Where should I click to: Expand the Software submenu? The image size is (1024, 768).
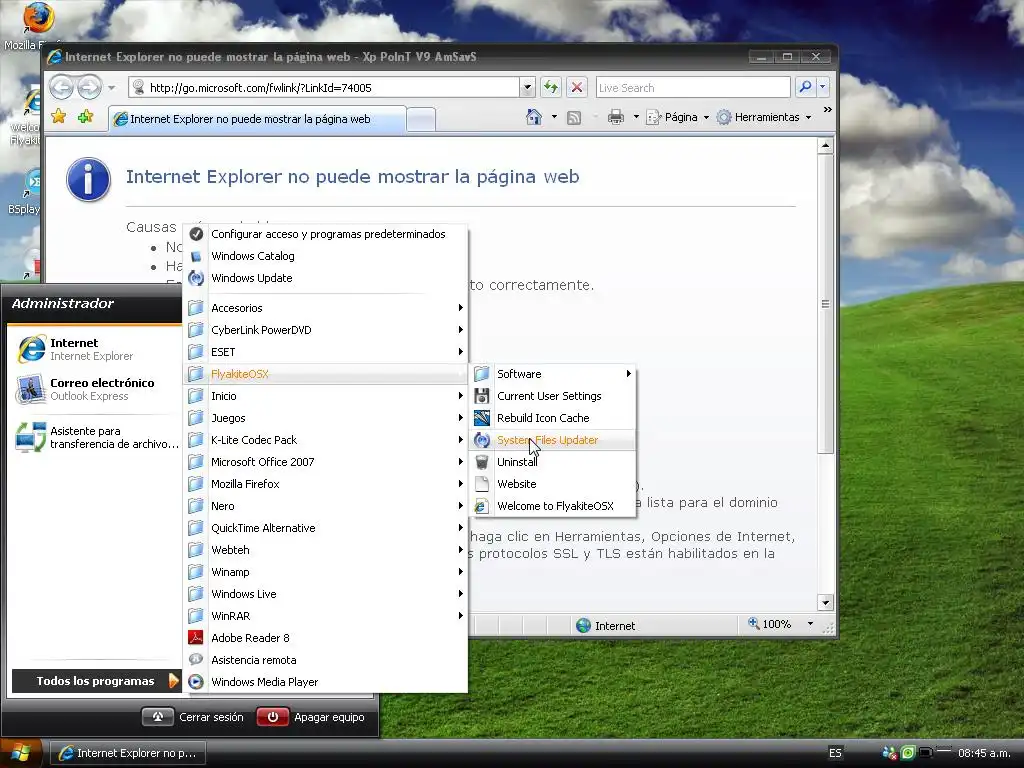tap(553, 374)
